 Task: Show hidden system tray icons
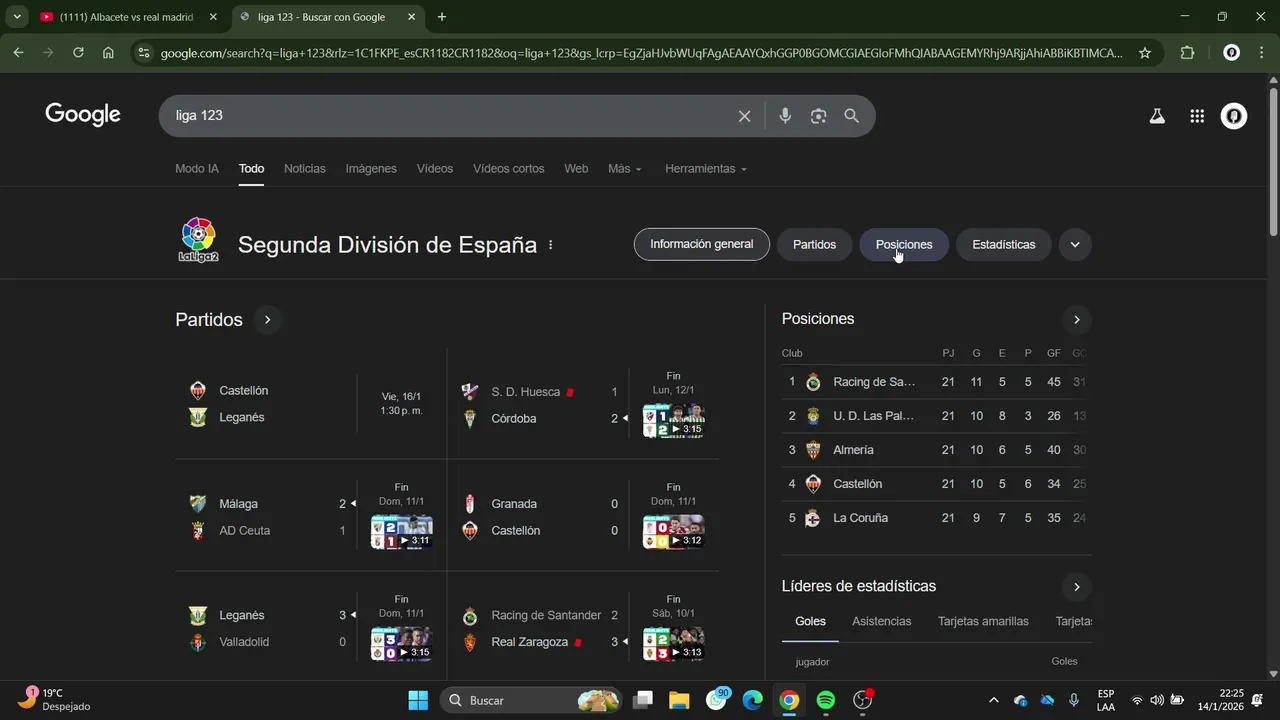pos(993,700)
